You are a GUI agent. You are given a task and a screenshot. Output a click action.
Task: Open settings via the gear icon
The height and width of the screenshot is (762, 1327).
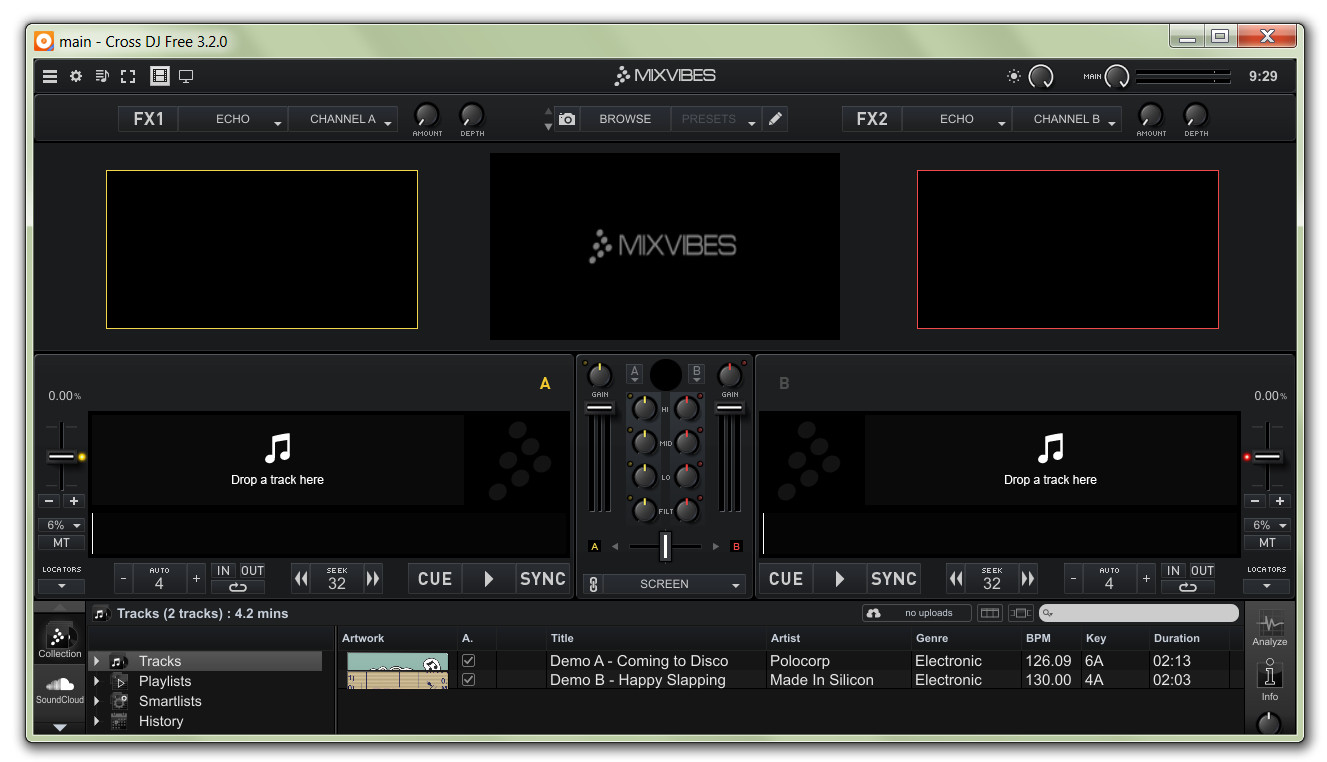tap(76, 76)
